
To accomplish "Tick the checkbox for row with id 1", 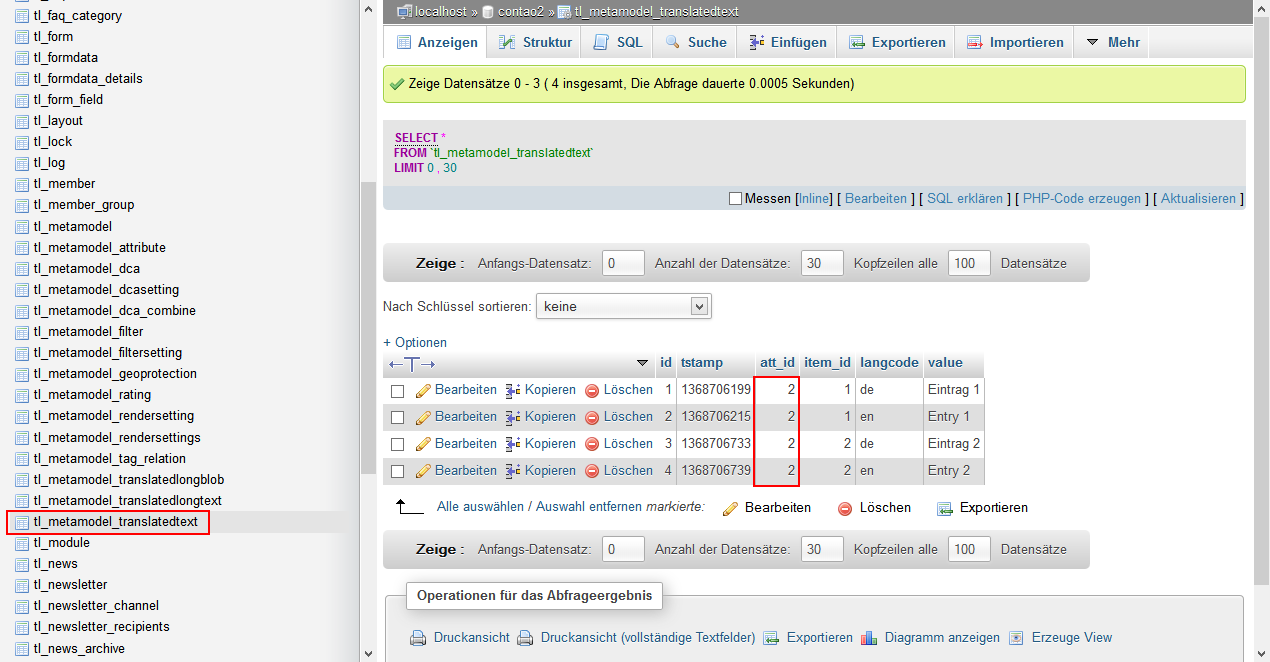I will click(397, 391).
